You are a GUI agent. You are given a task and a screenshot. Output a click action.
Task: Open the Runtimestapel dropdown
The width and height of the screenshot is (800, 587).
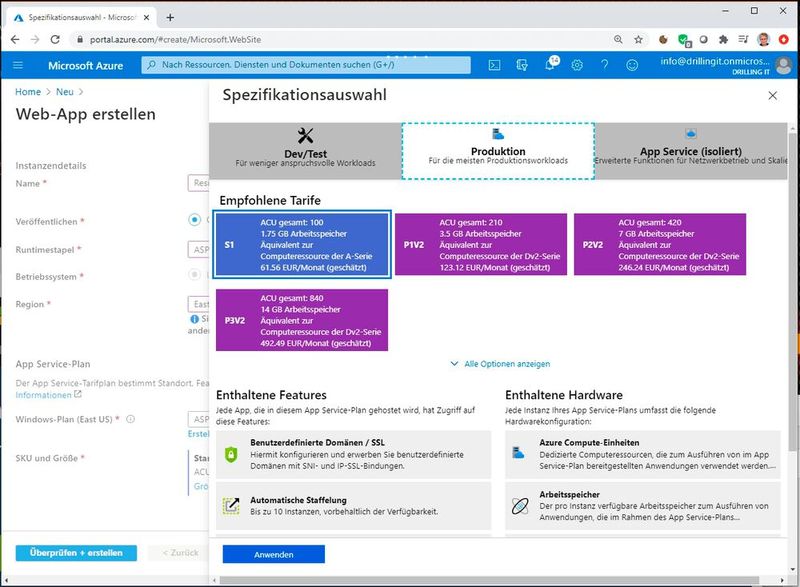(x=198, y=249)
